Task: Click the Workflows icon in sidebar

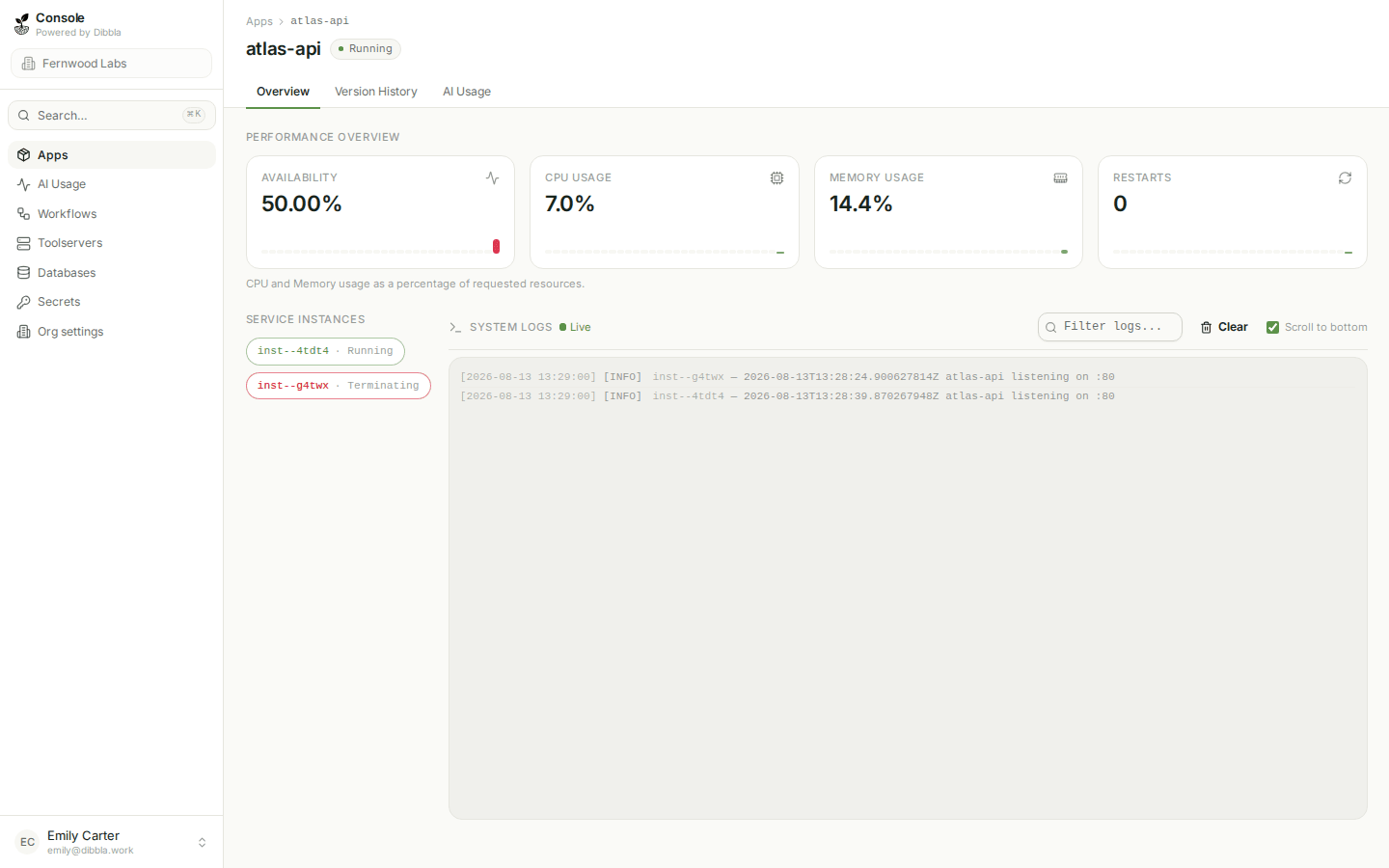Action: pyautogui.click(x=24, y=214)
